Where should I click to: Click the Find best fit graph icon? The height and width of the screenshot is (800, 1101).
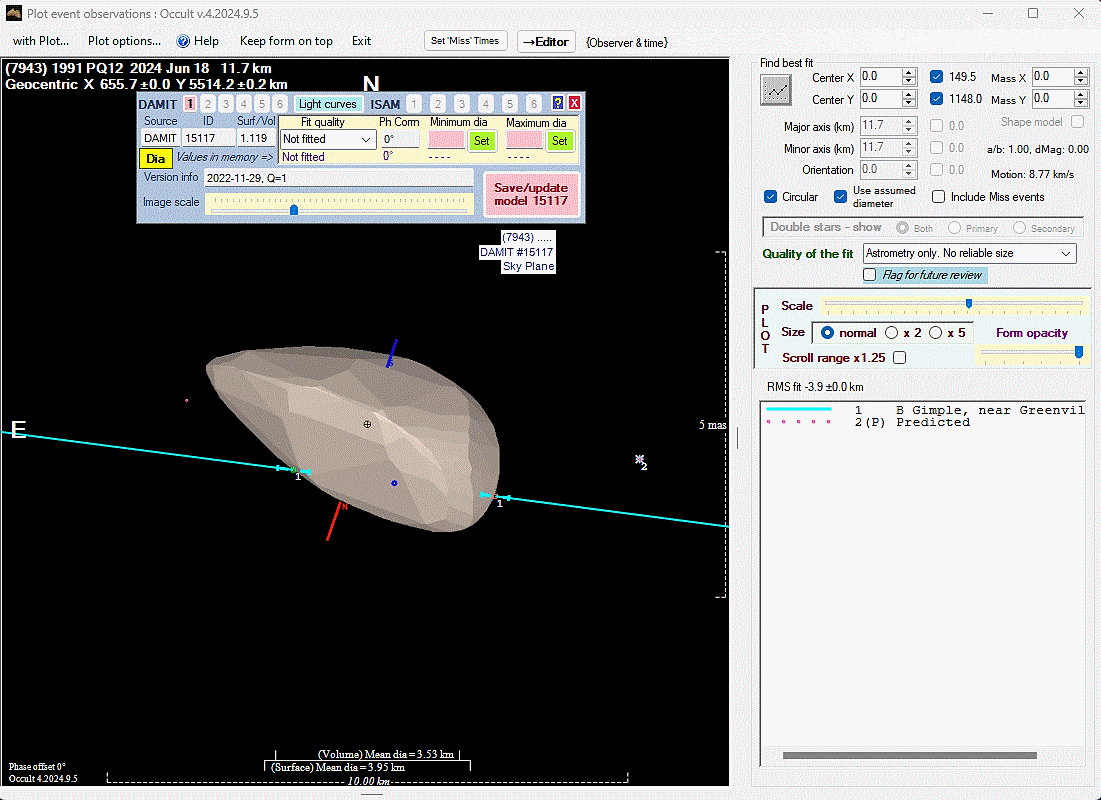point(776,90)
